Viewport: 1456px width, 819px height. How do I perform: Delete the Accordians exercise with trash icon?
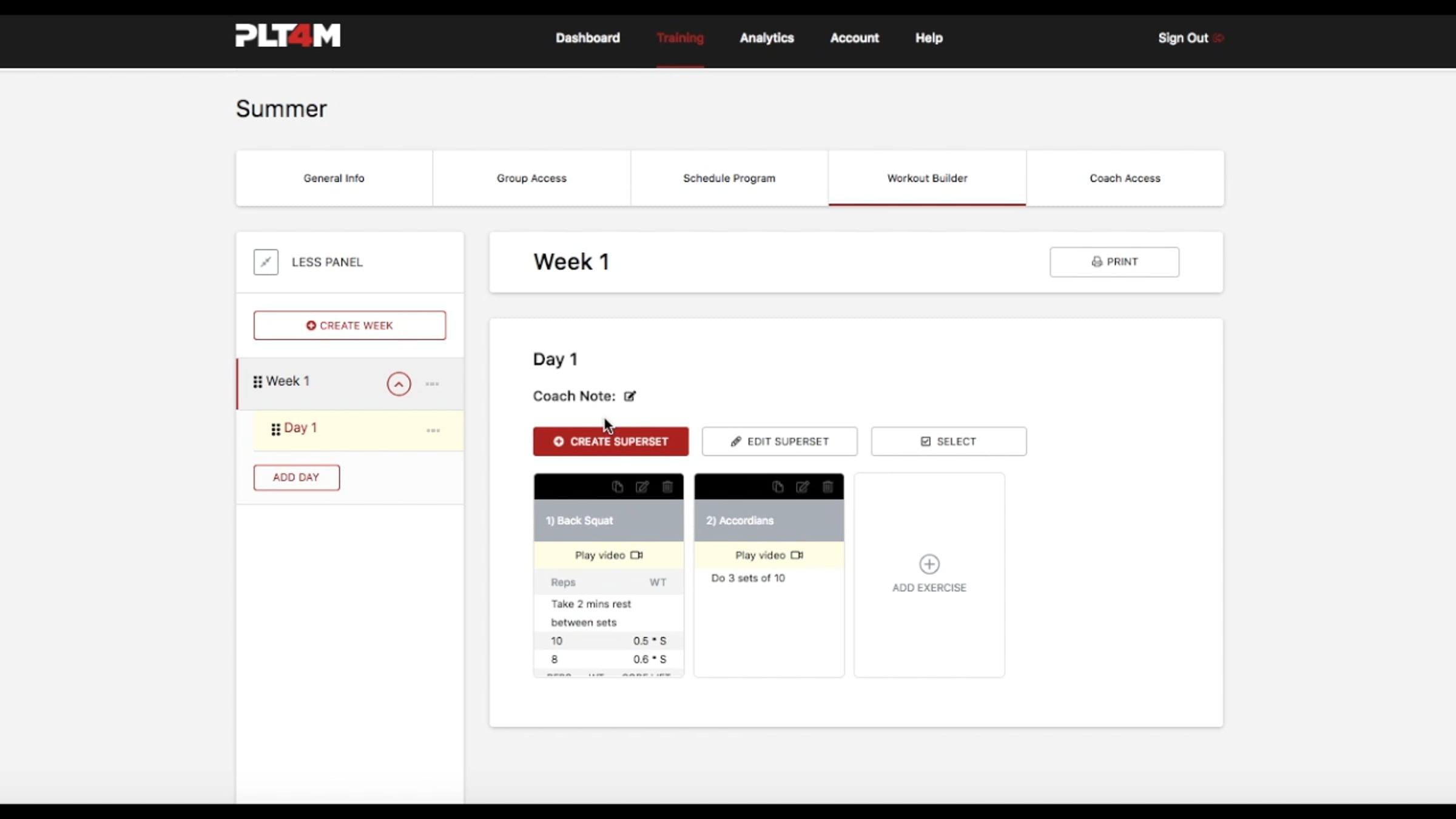point(827,487)
